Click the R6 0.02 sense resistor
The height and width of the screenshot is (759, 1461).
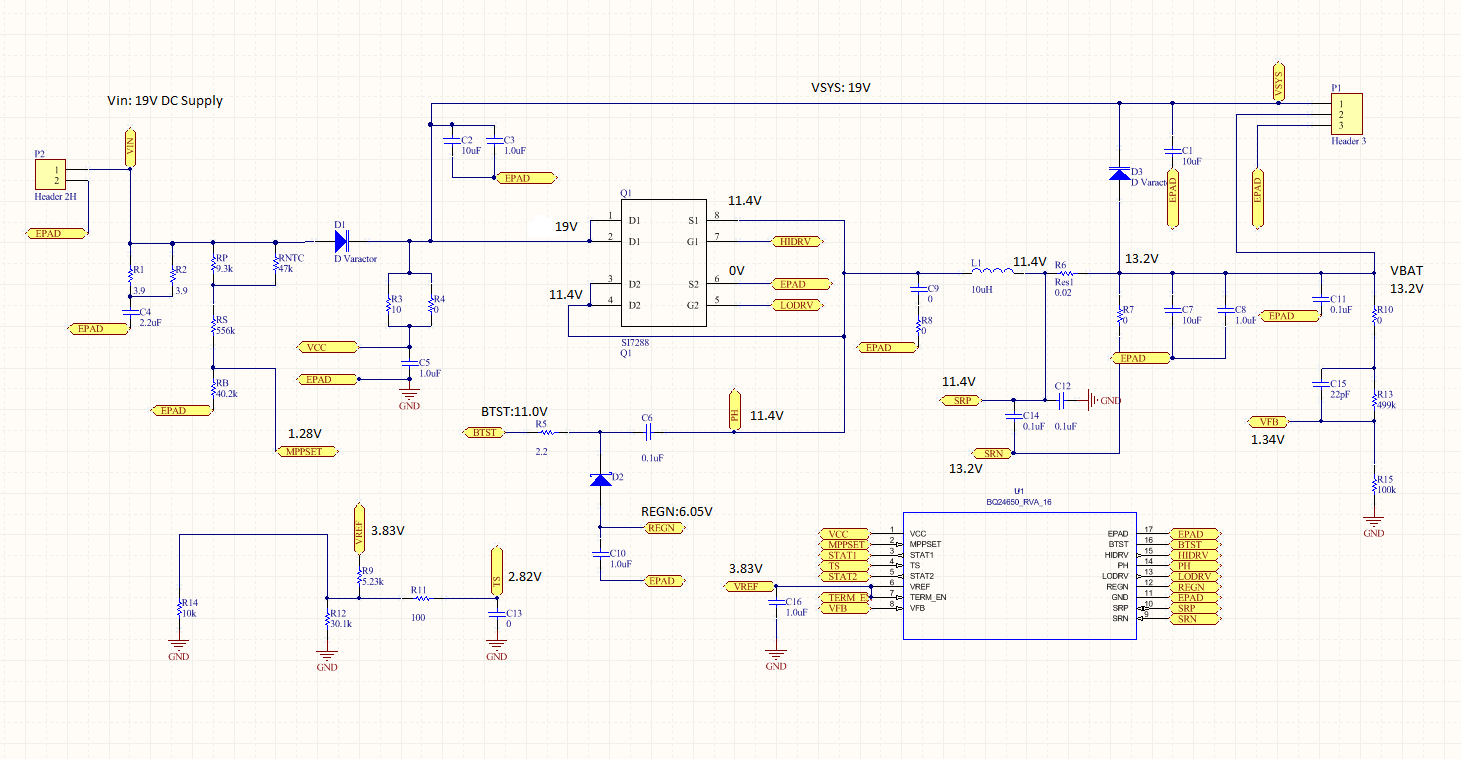pos(1064,272)
